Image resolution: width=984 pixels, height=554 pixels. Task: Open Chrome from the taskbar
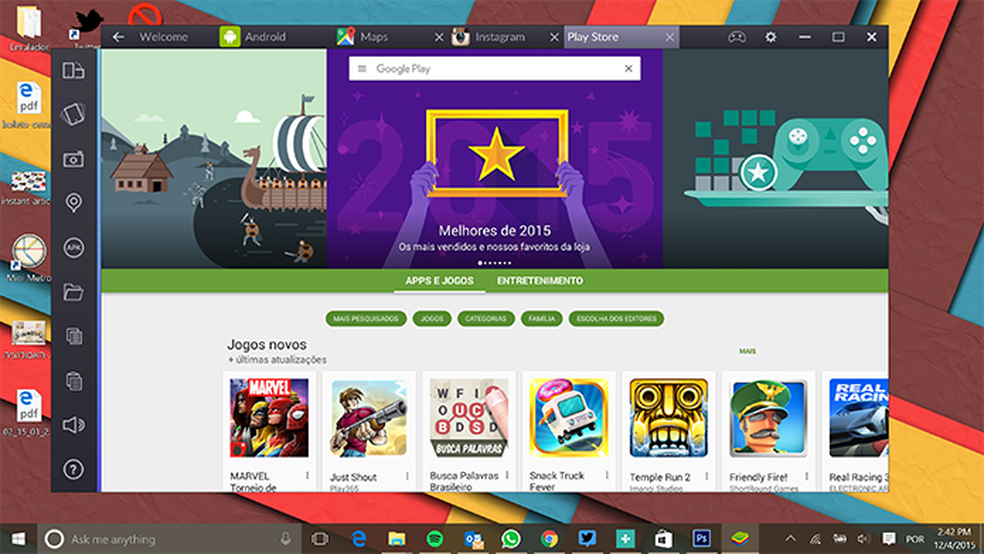pyautogui.click(x=549, y=538)
